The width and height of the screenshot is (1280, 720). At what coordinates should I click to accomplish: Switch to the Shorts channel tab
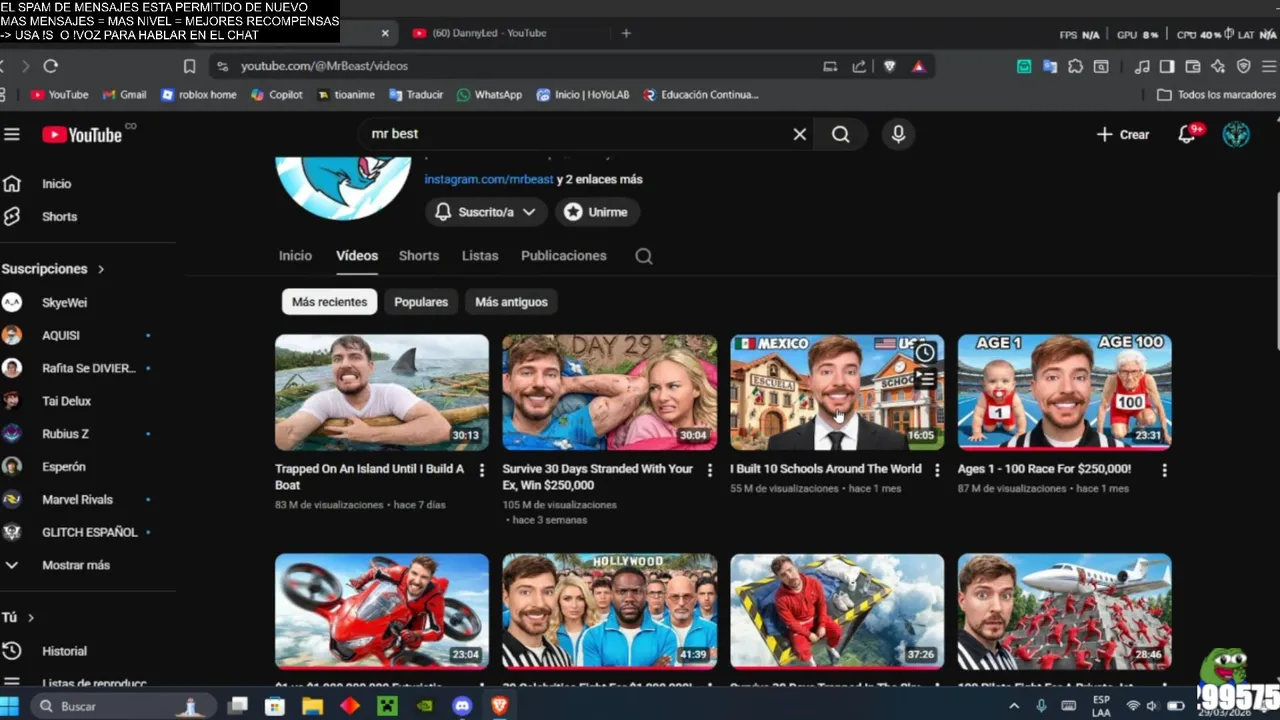pyautogui.click(x=419, y=256)
